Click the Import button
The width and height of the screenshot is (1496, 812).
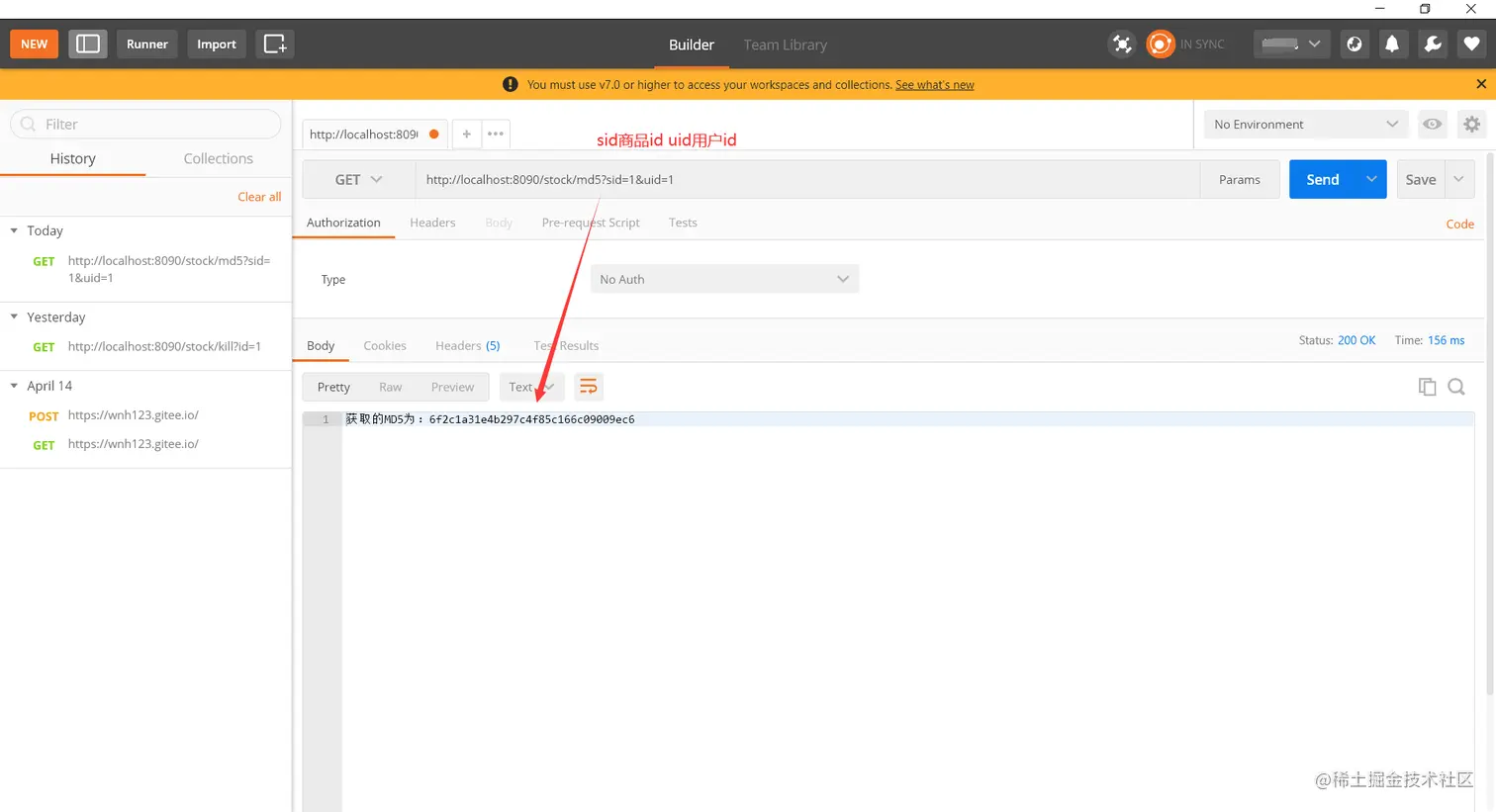[x=217, y=44]
